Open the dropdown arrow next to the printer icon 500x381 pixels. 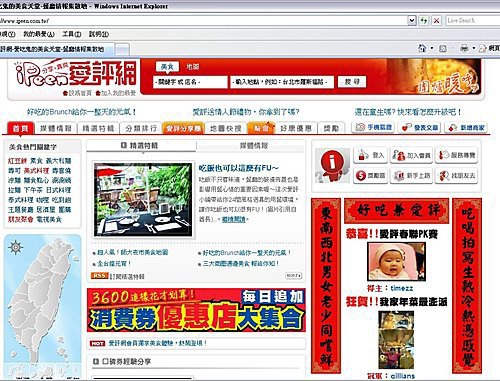point(474,49)
